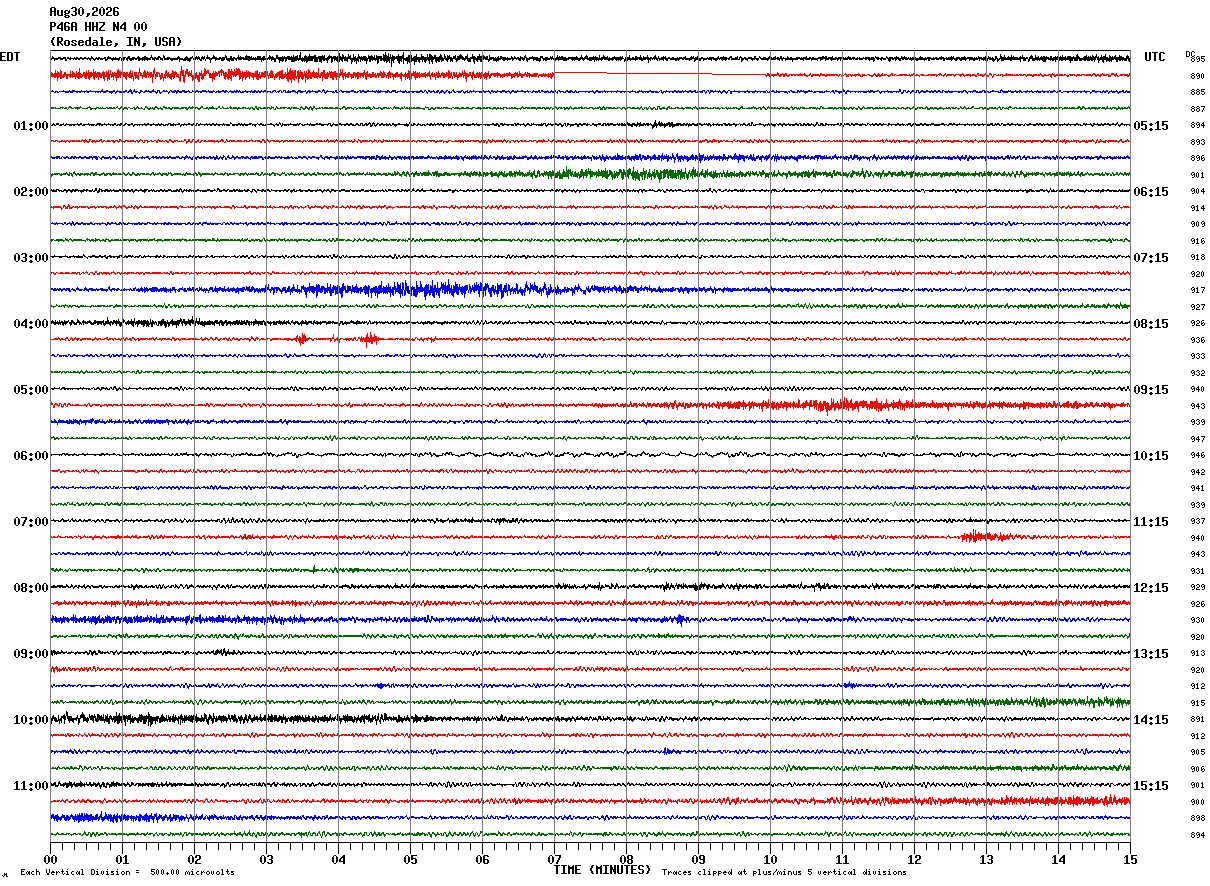Select the 14:15 UTC time label
This screenshot has height=886, width=1210.
pyautogui.click(x=1150, y=720)
